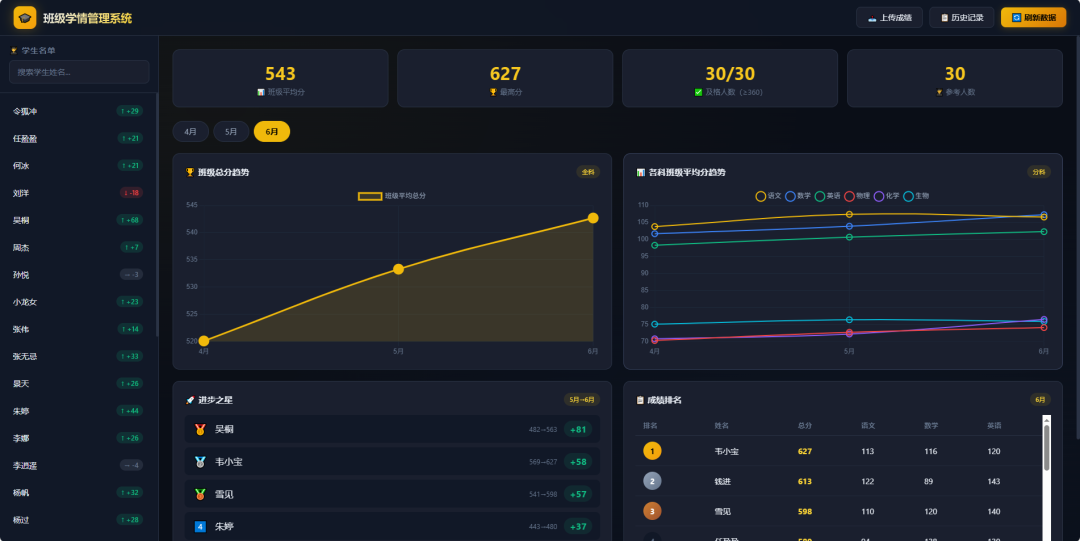The image size is (1080, 541).
Task: Select student 周杰 in the list
Action: pyautogui.click(x=78, y=247)
